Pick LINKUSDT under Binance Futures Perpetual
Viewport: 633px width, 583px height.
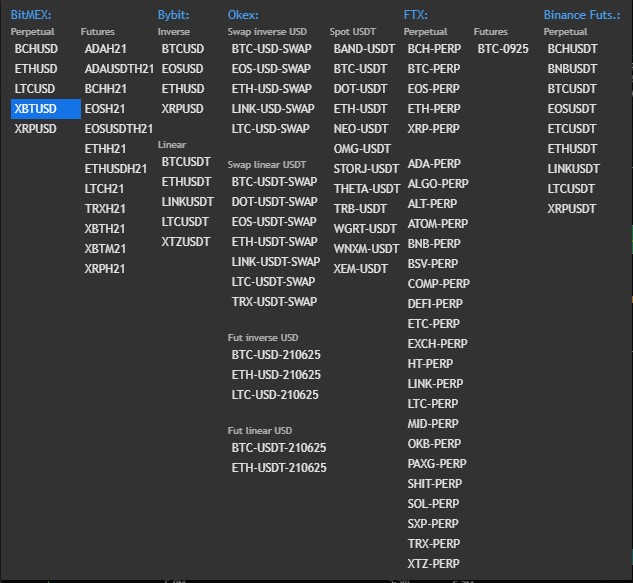point(573,169)
